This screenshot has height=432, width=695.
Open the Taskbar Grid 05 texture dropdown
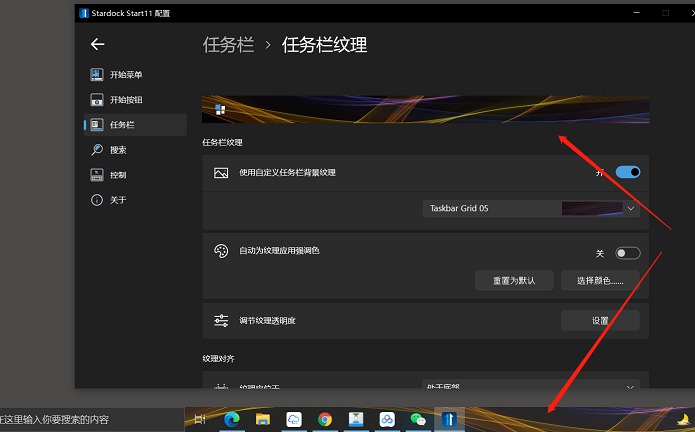click(531, 208)
